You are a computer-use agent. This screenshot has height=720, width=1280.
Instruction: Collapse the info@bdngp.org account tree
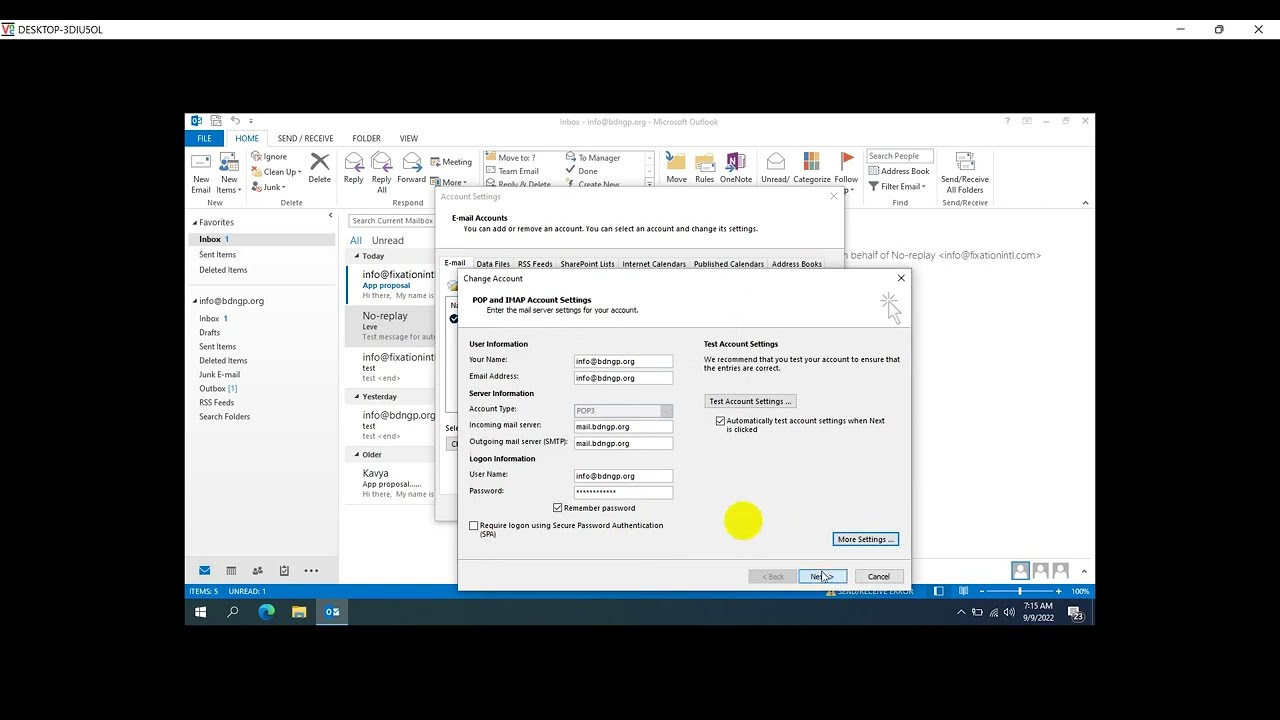click(x=195, y=301)
